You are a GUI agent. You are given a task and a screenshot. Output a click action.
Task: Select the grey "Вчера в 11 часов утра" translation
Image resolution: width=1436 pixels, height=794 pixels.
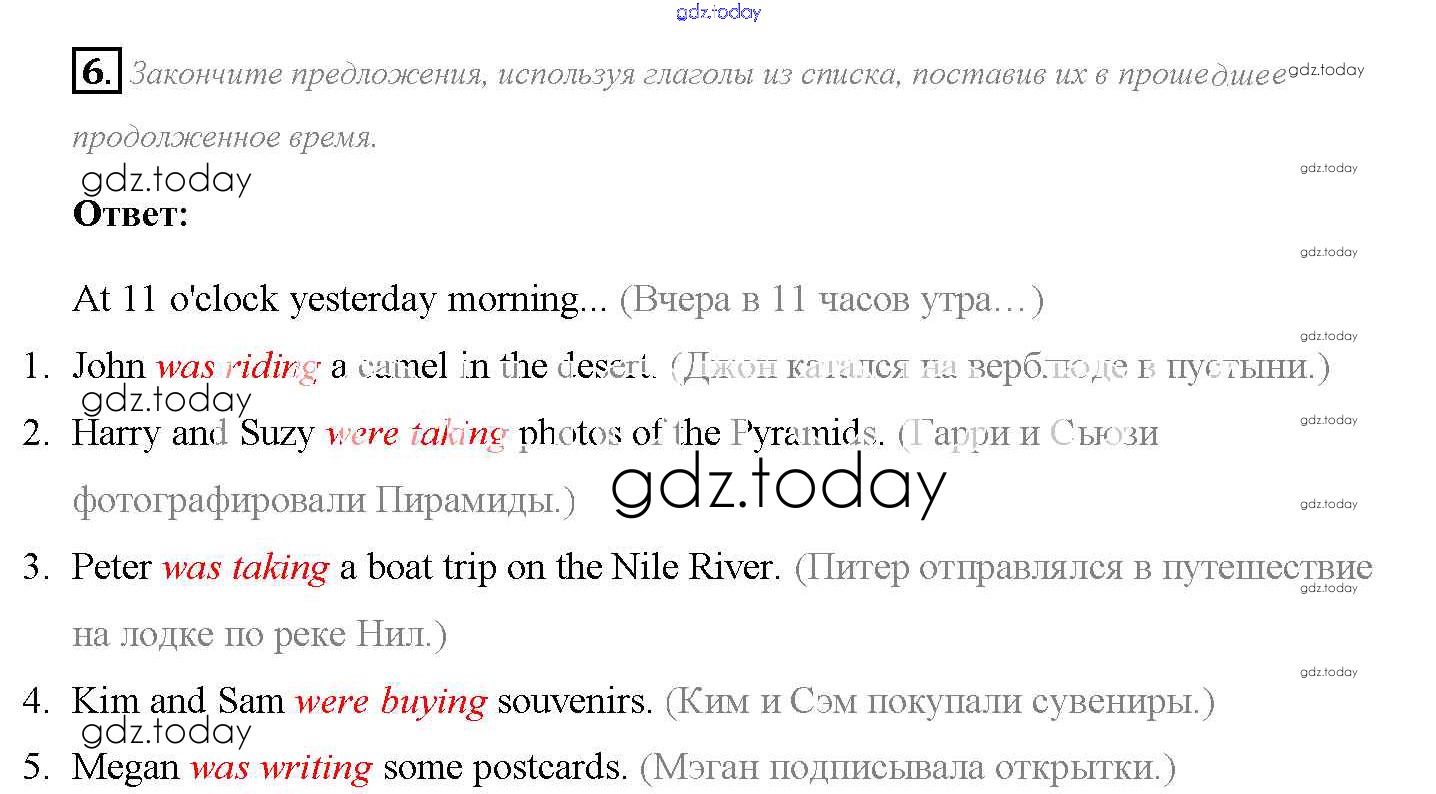click(x=831, y=300)
